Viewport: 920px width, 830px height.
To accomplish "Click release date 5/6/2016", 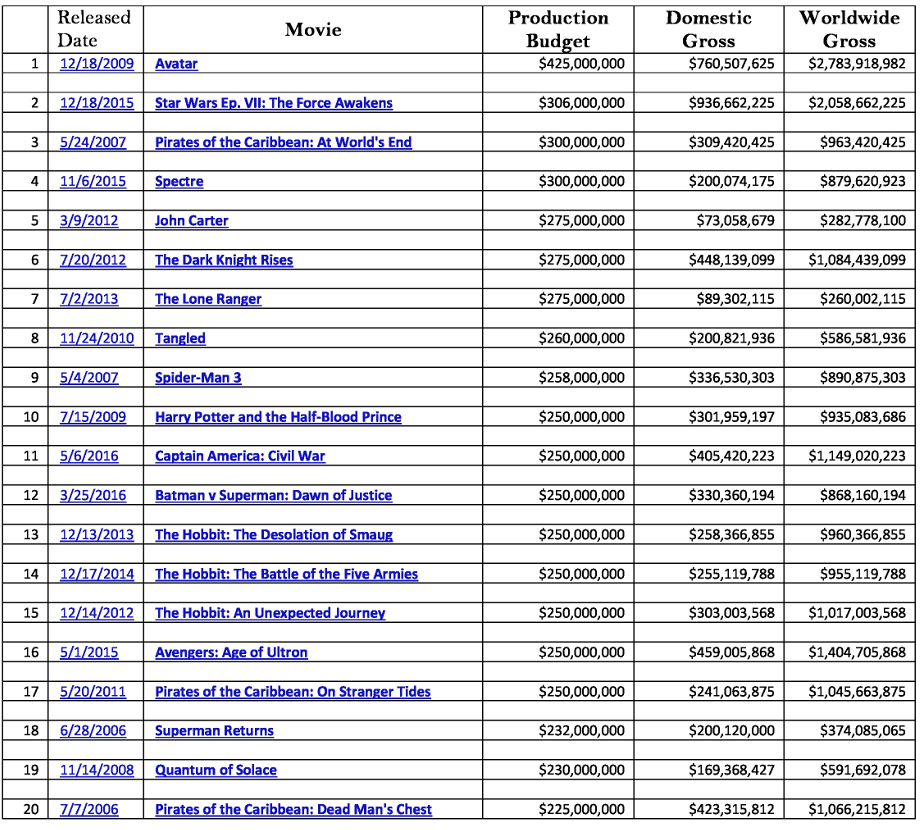I will [89, 456].
